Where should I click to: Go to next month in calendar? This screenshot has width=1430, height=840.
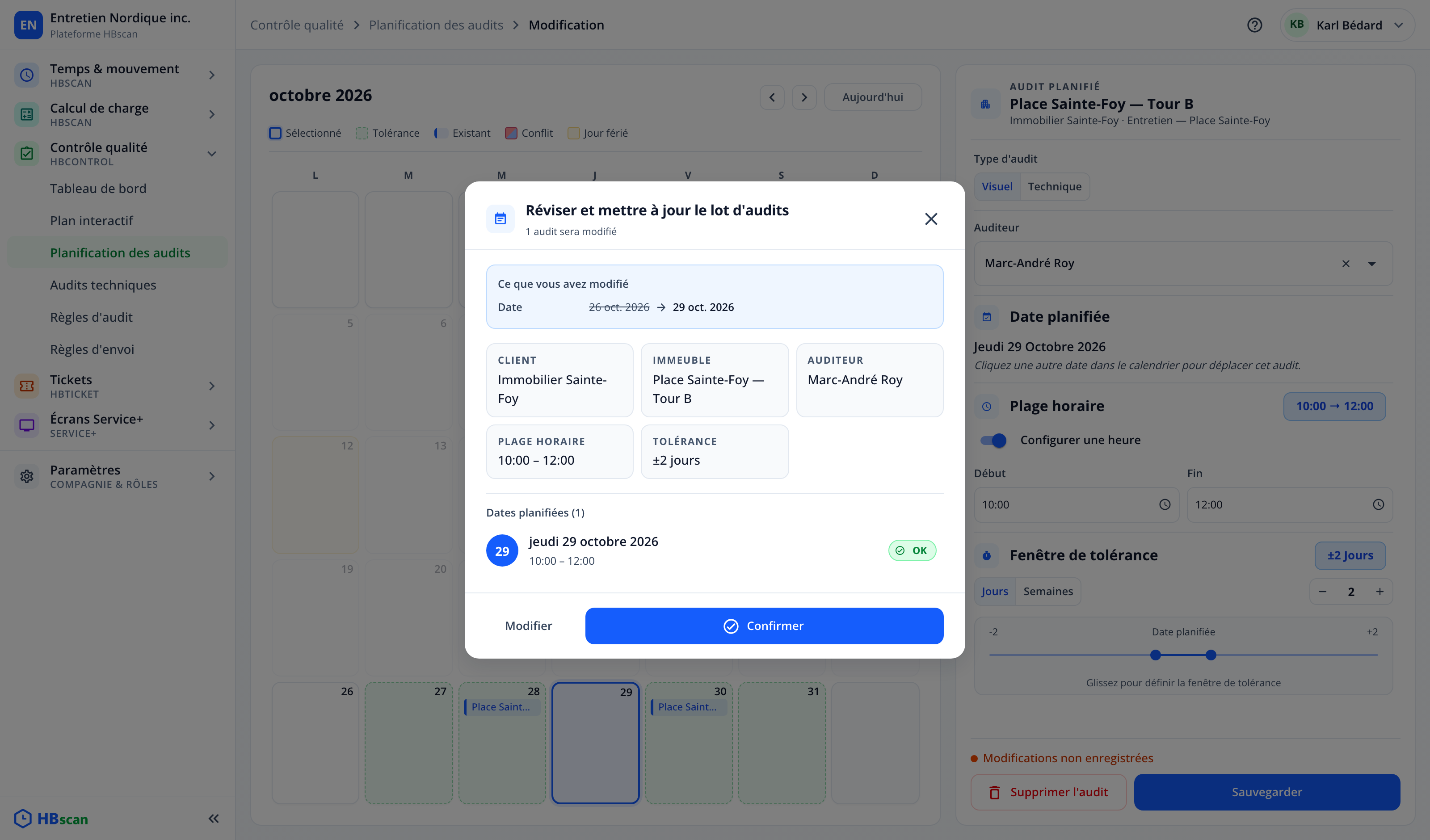(804, 97)
